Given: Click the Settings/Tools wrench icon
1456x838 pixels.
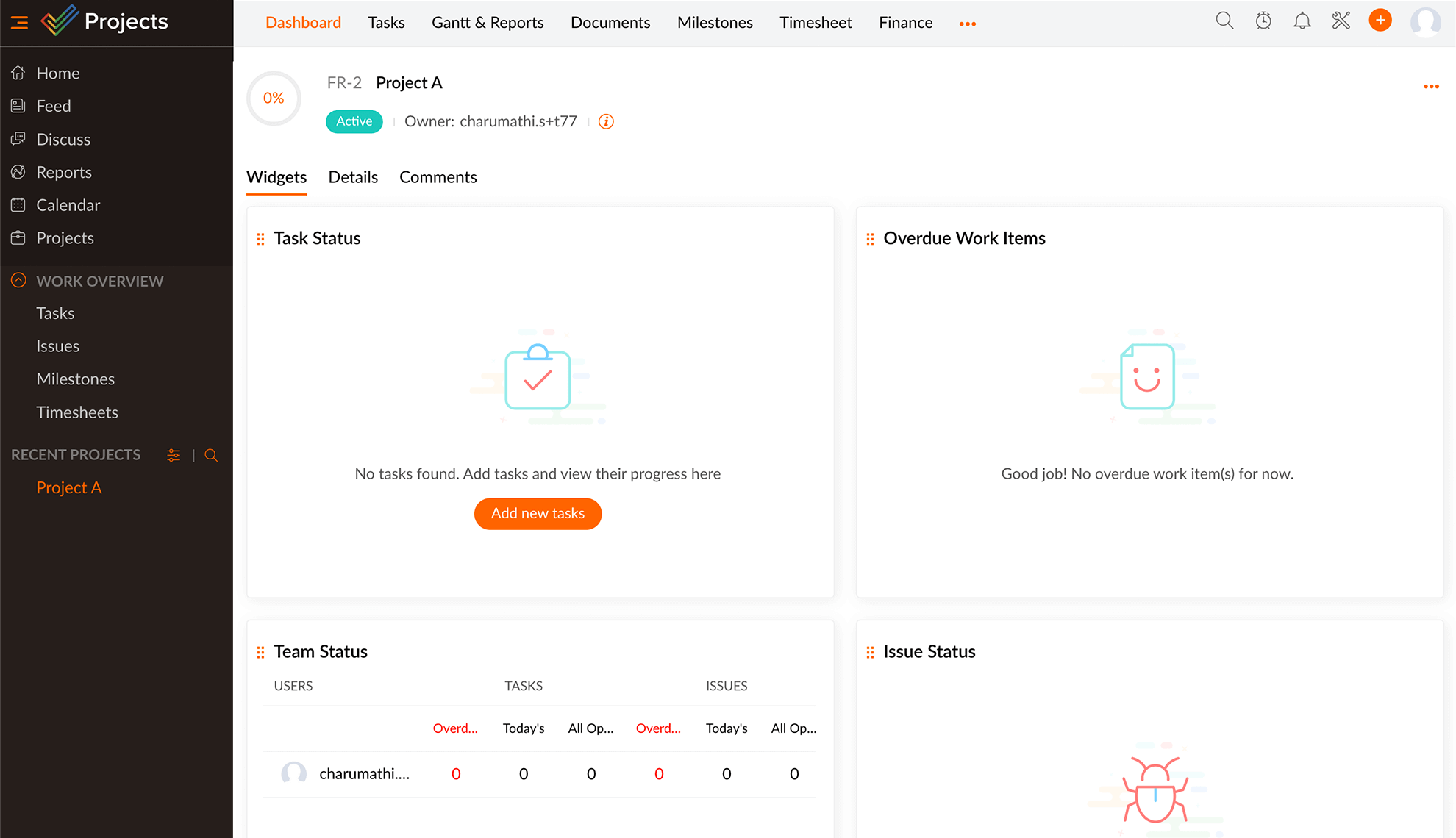Looking at the screenshot, I should click(x=1340, y=22).
